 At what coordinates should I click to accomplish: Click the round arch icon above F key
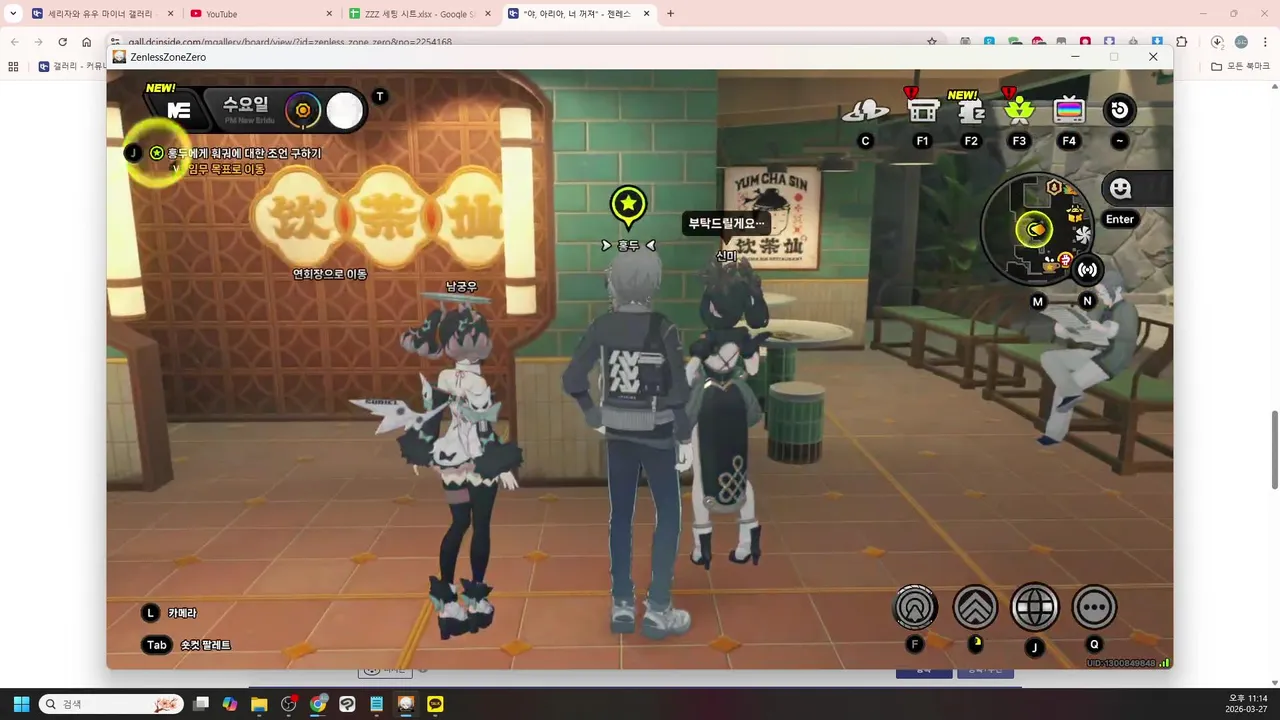click(915, 606)
